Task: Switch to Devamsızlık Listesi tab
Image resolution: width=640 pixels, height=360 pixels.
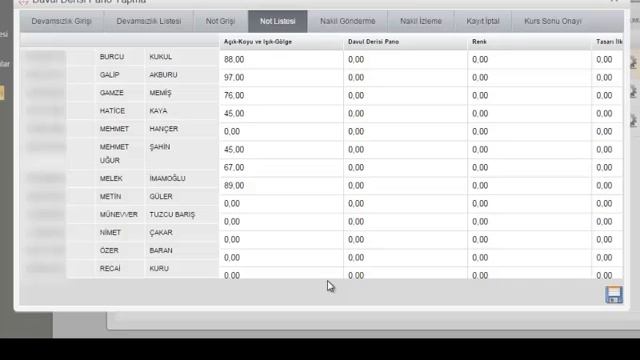Action: 149,21
